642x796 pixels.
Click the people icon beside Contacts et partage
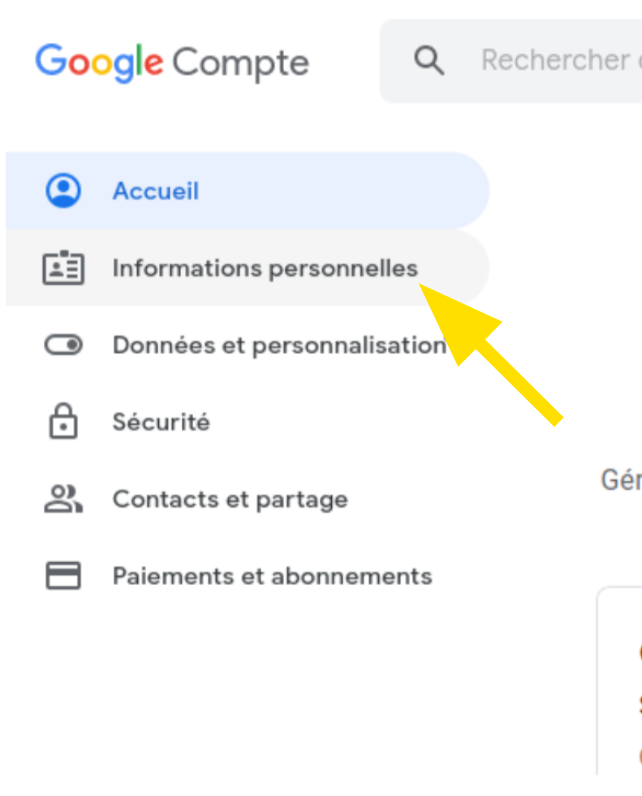[63, 499]
